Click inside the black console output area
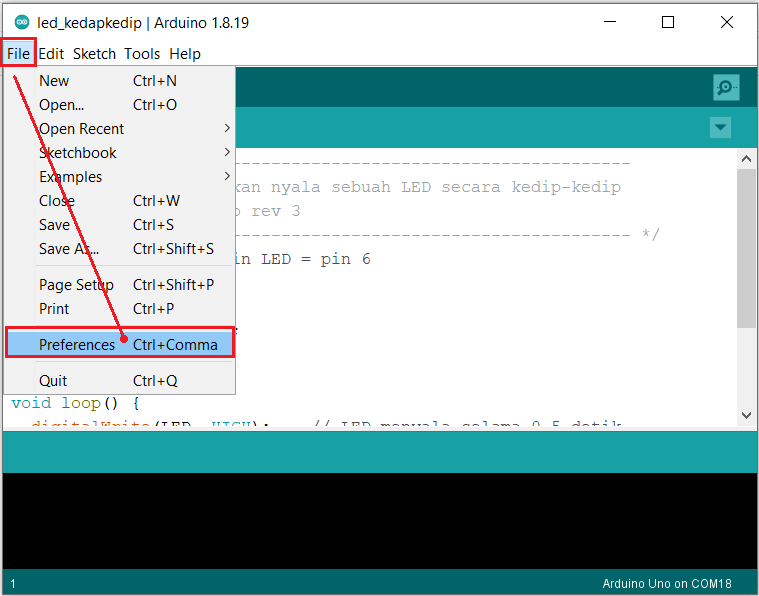Image resolution: width=759 pixels, height=596 pixels. 380,520
